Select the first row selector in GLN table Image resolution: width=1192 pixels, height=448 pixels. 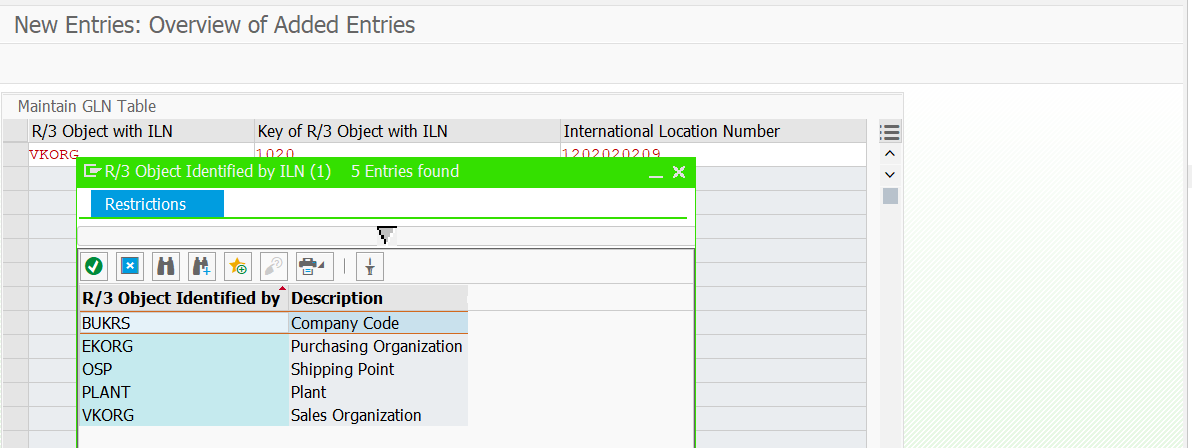(x=15, y=154)
